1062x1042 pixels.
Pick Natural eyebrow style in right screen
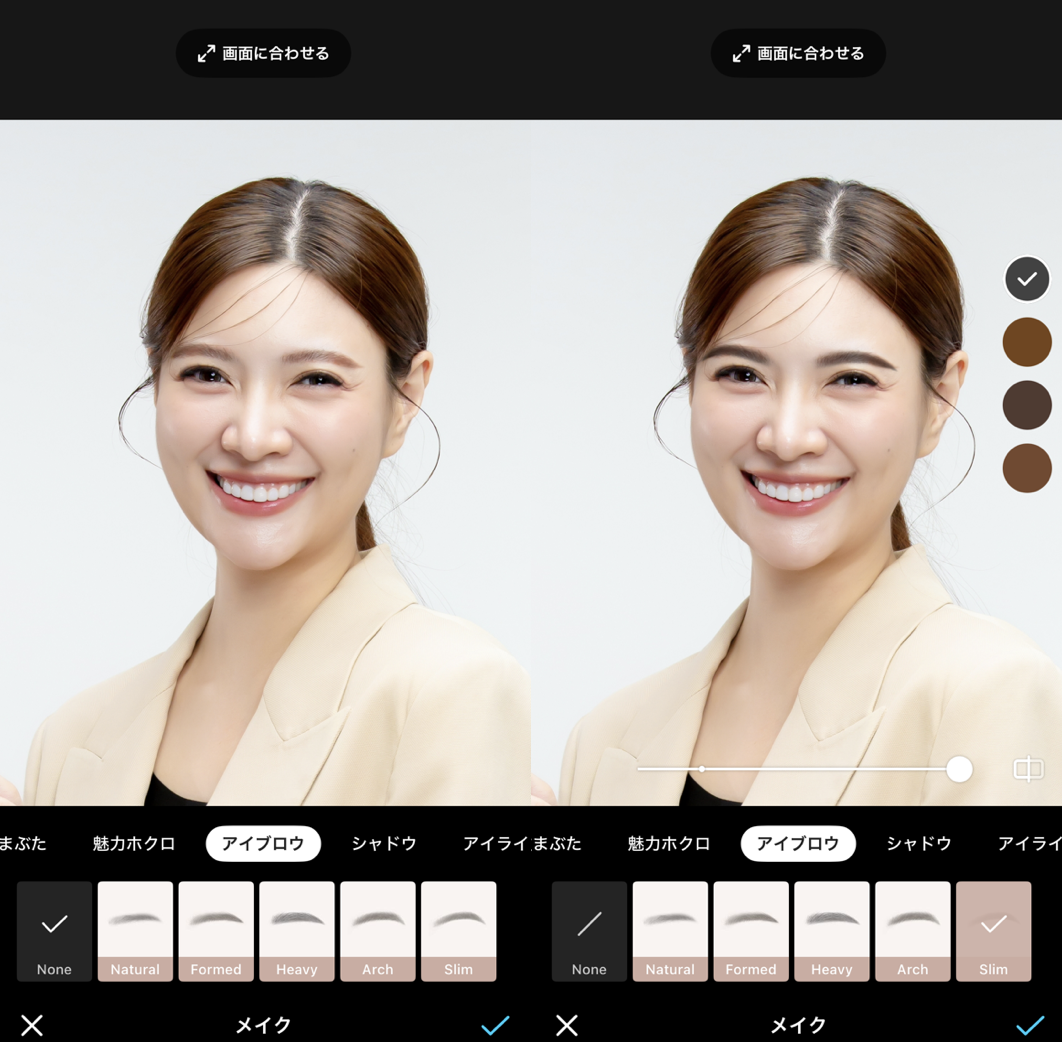pyautogui.click(x=670, y=931)
